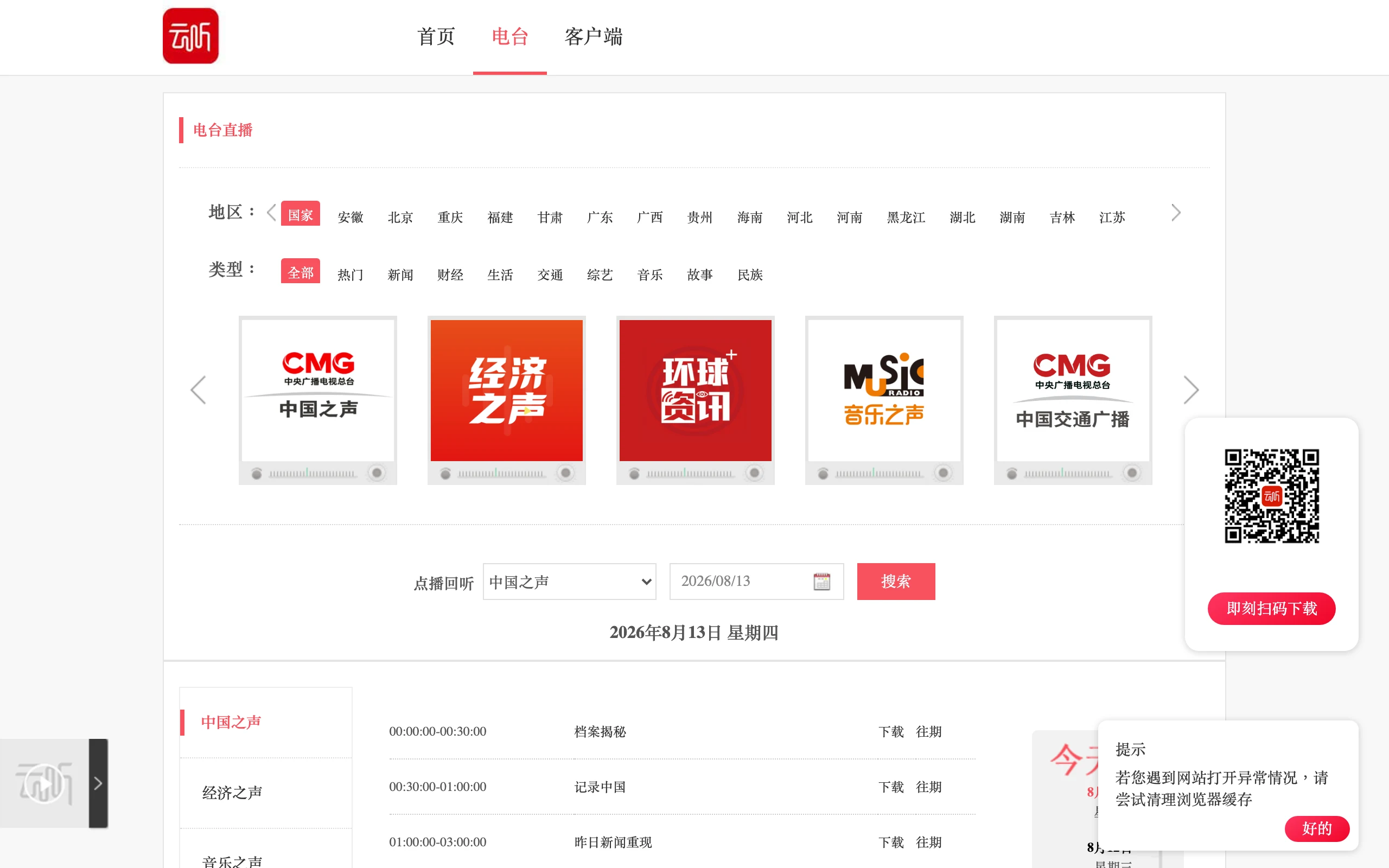View 往期 episodes of 记录中国

[x=929, y=787]
